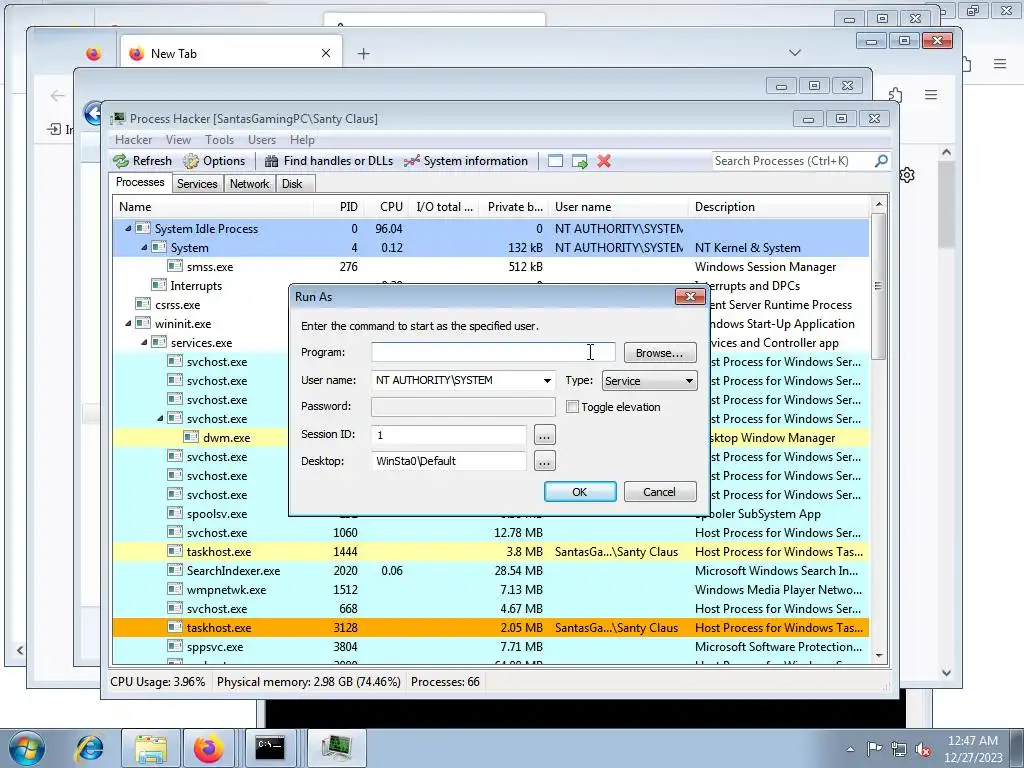Collapse the wininit.exe tree node

tap(128, 324)
